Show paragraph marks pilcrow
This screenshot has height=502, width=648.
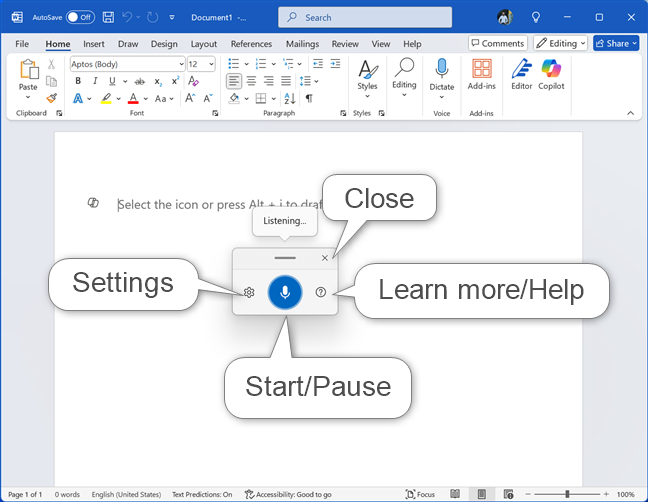point(309,98)
